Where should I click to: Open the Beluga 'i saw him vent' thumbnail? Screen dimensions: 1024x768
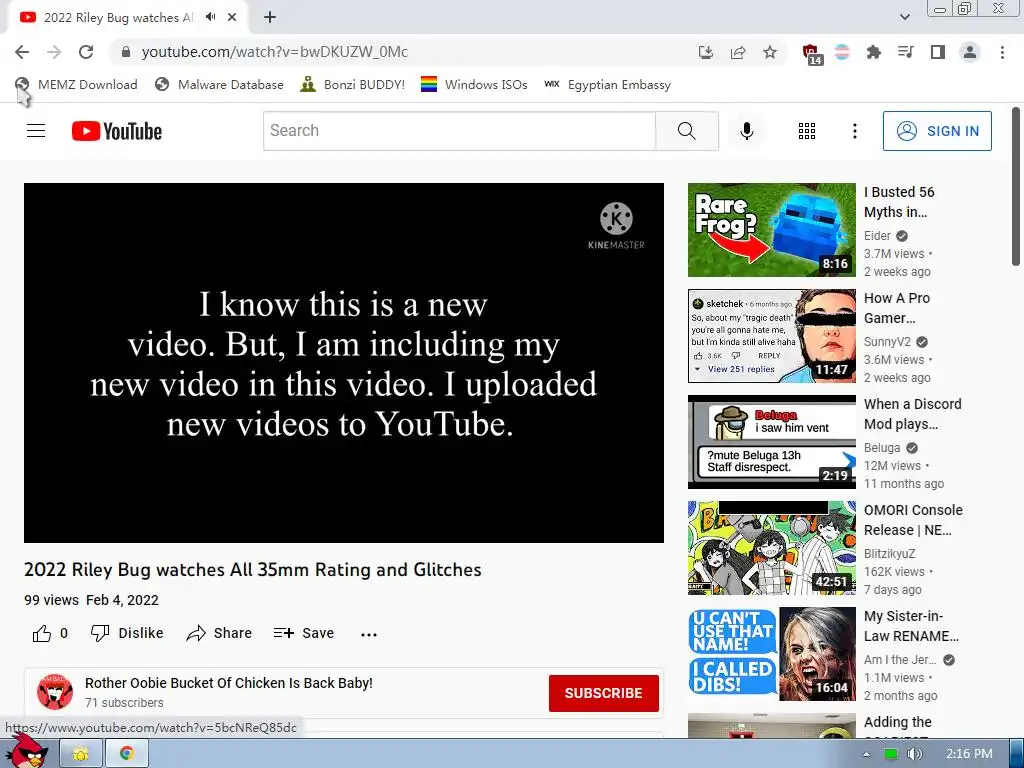[x=771, y=441]
